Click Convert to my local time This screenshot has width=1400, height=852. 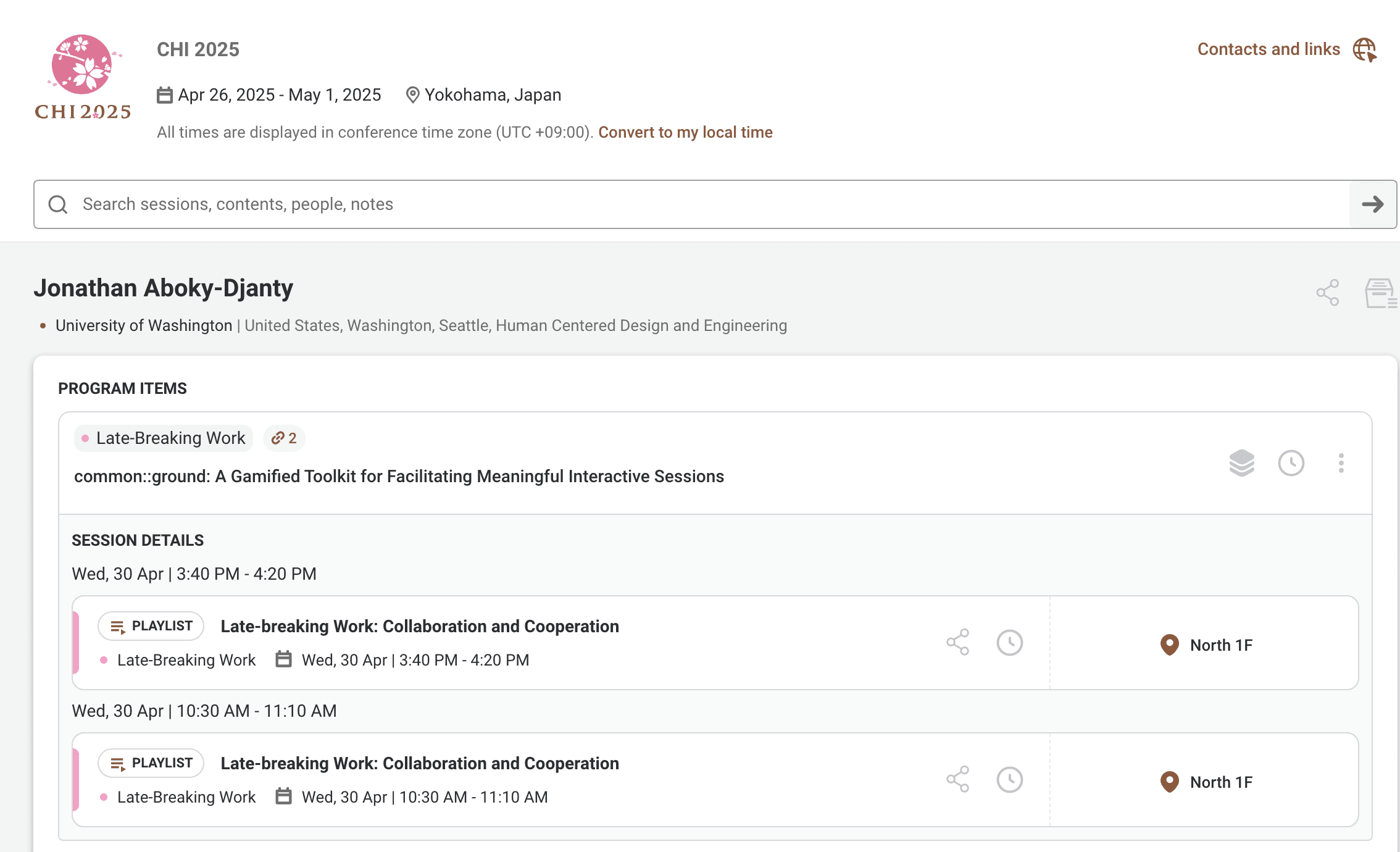click(685, 132)
